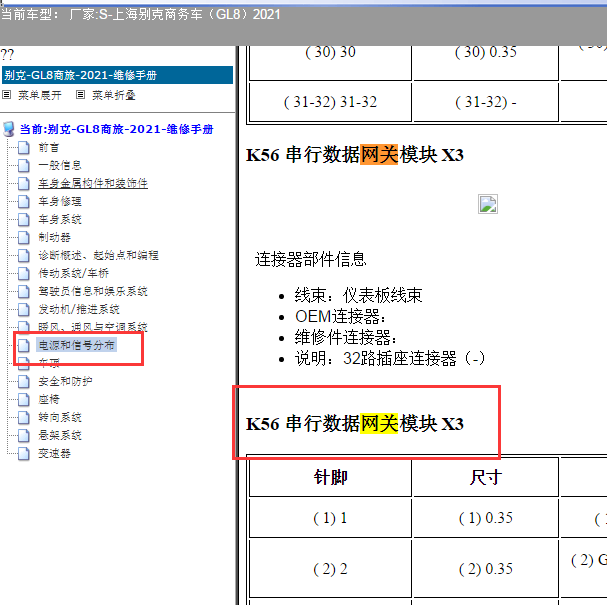607x605 pixels.
Task: Open 暖风、通风与空调系统 chapter
Action: coord(93,327)
